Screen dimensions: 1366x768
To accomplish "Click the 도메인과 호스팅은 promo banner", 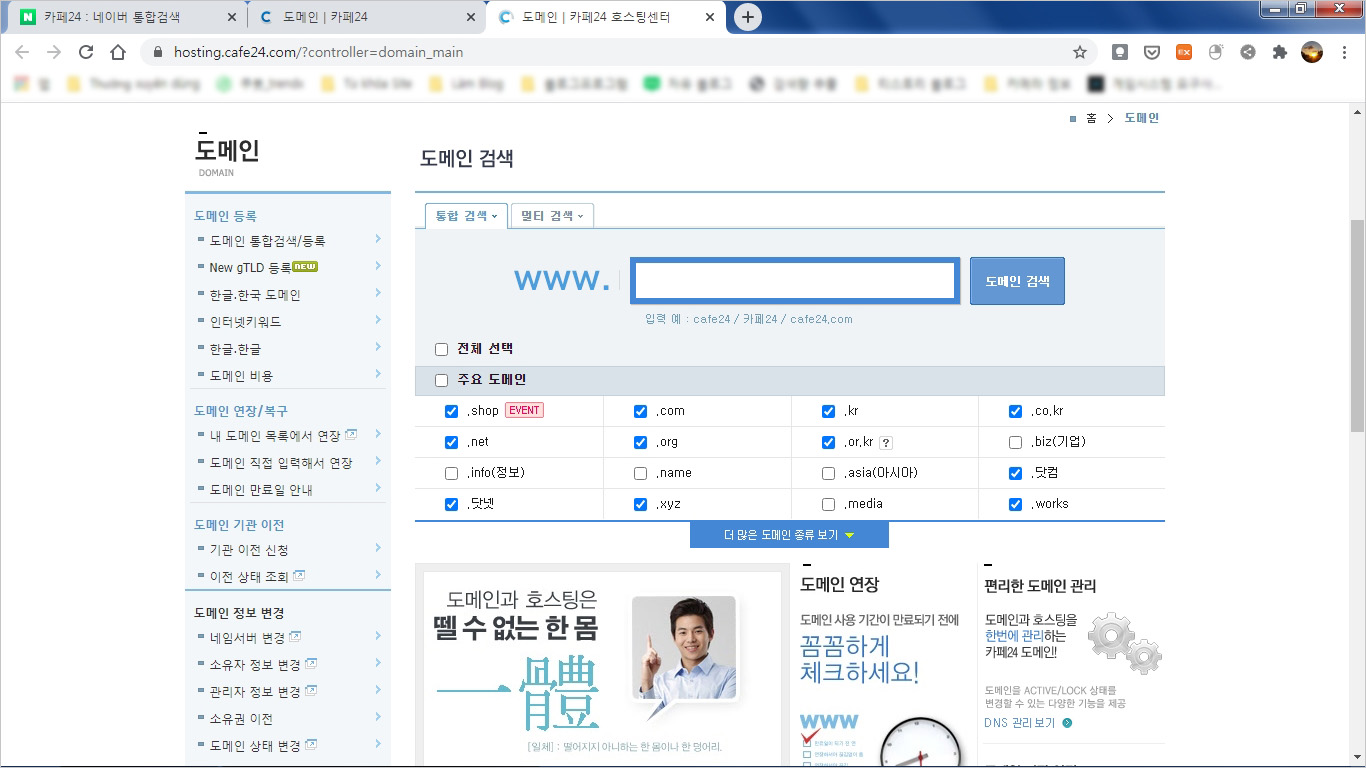I will coord(602,665).
